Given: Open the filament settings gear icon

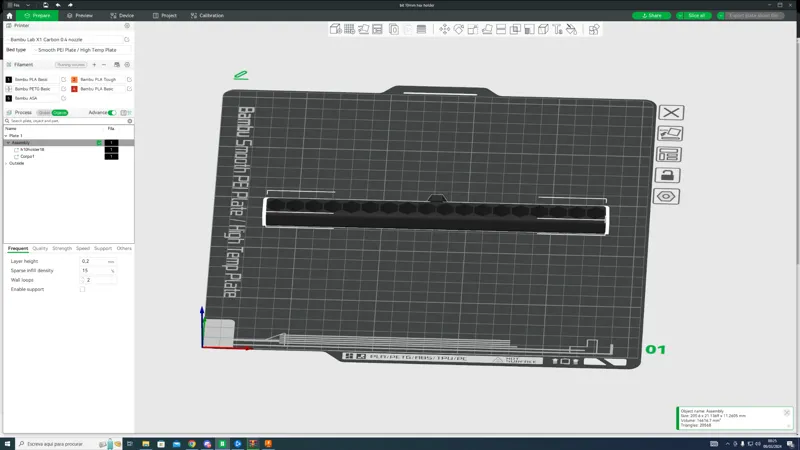Looking at the screenshot, I should [x=127, y=65].
